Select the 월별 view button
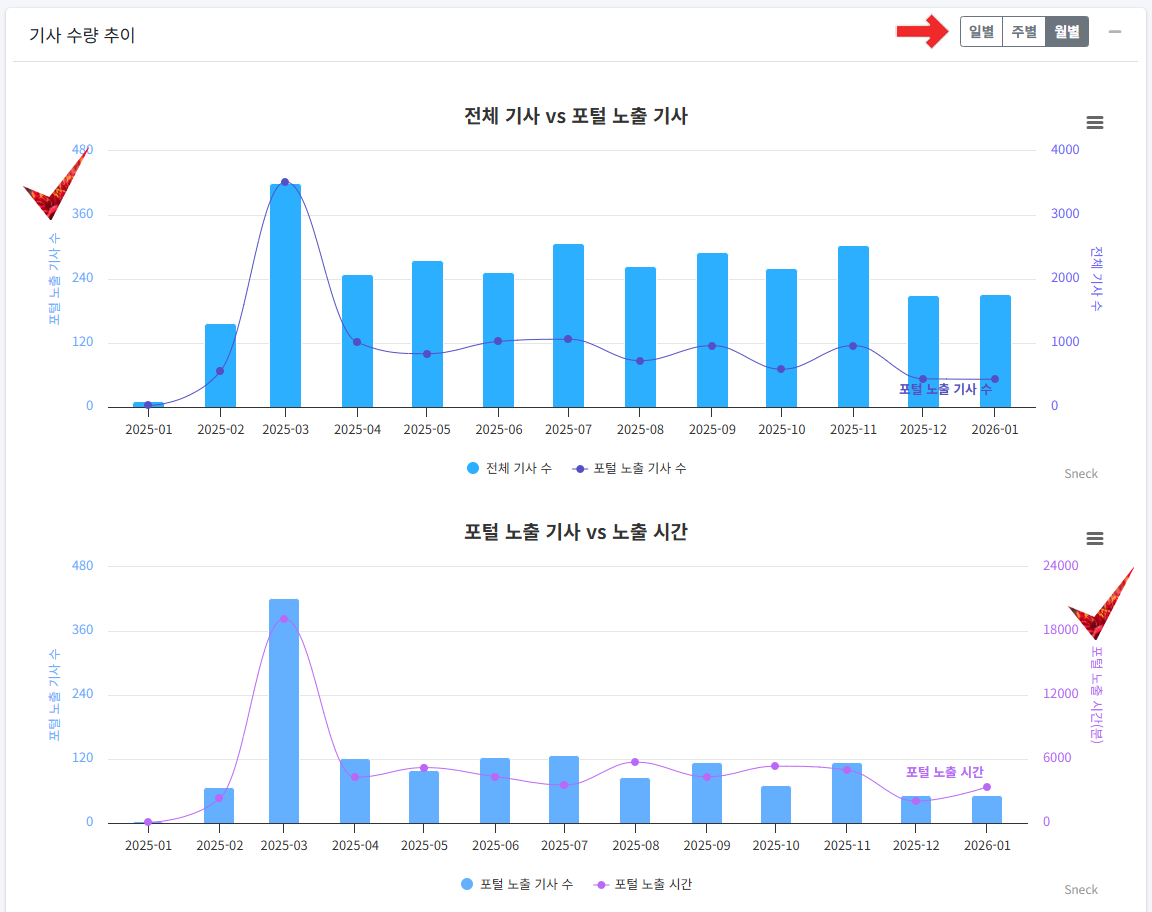 [1066, 30]
